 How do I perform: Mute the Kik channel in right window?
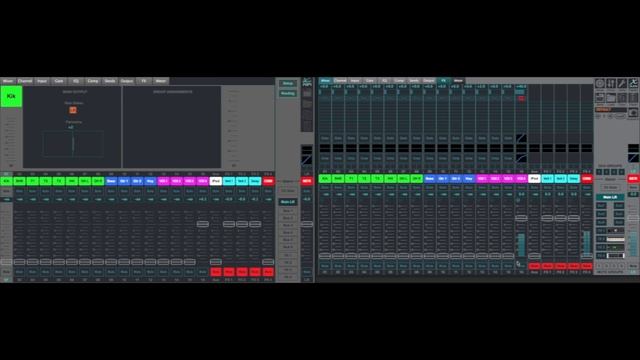click(325, 266)
